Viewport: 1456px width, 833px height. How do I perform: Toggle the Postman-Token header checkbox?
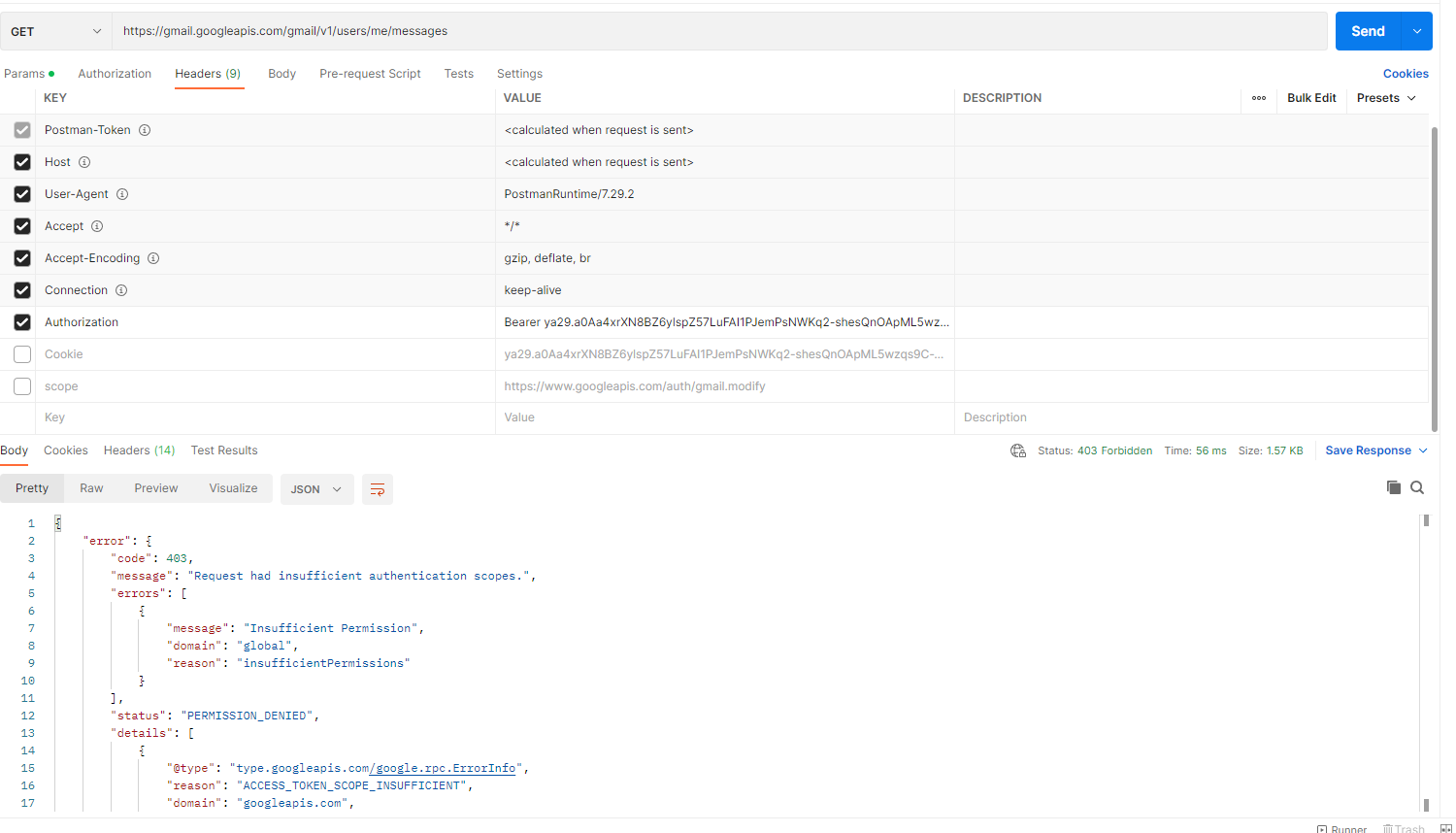click(22, 130)
